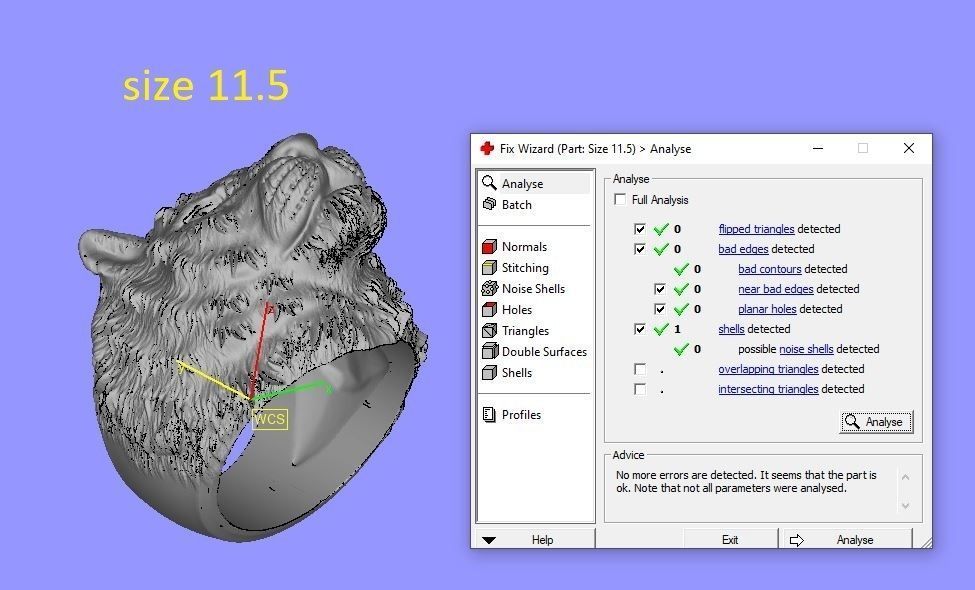975x590 pixels.
Task: Open the Batch item icon
Action: [489, 204]
